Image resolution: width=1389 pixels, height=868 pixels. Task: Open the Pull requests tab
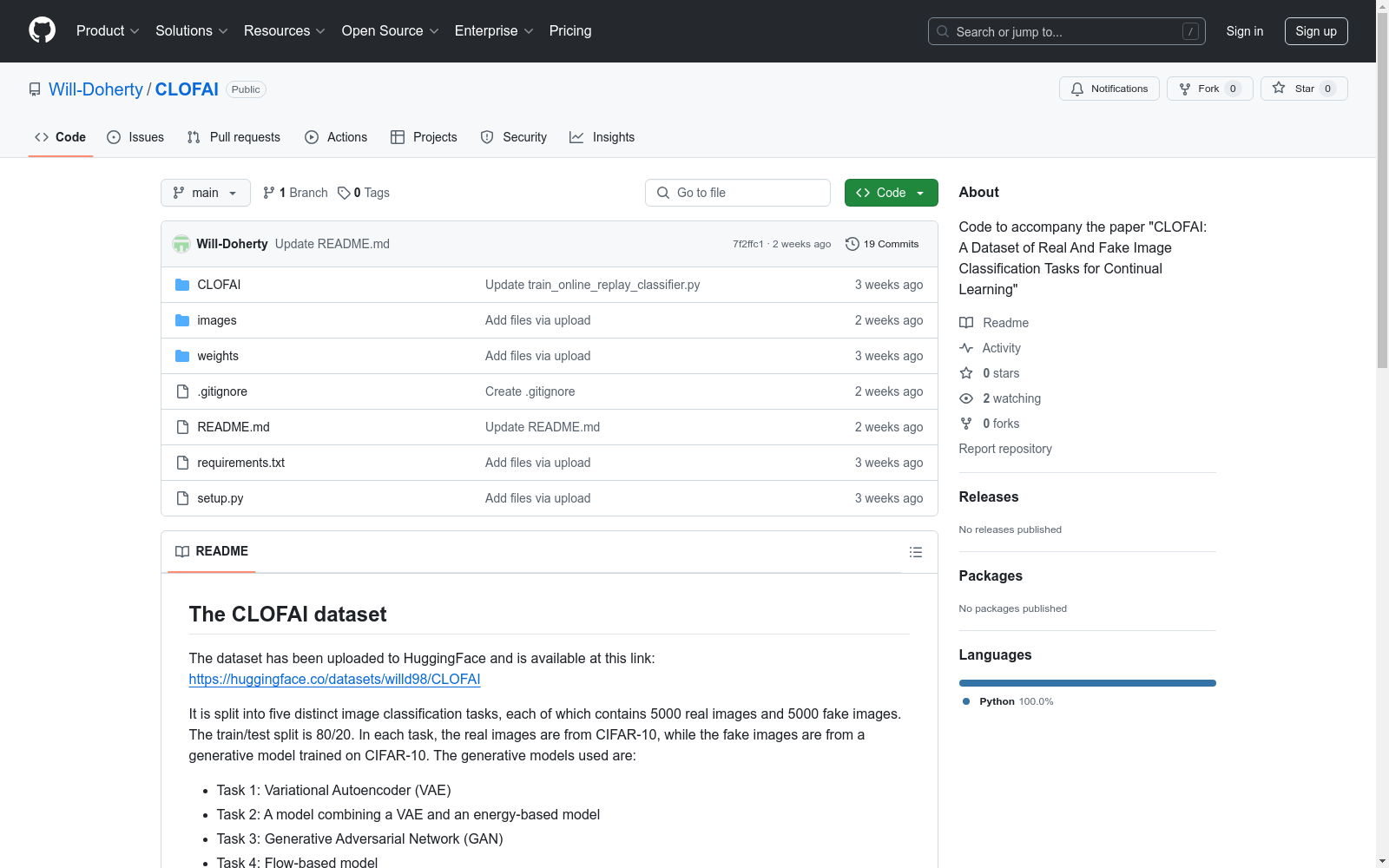[x=234, y=137]
